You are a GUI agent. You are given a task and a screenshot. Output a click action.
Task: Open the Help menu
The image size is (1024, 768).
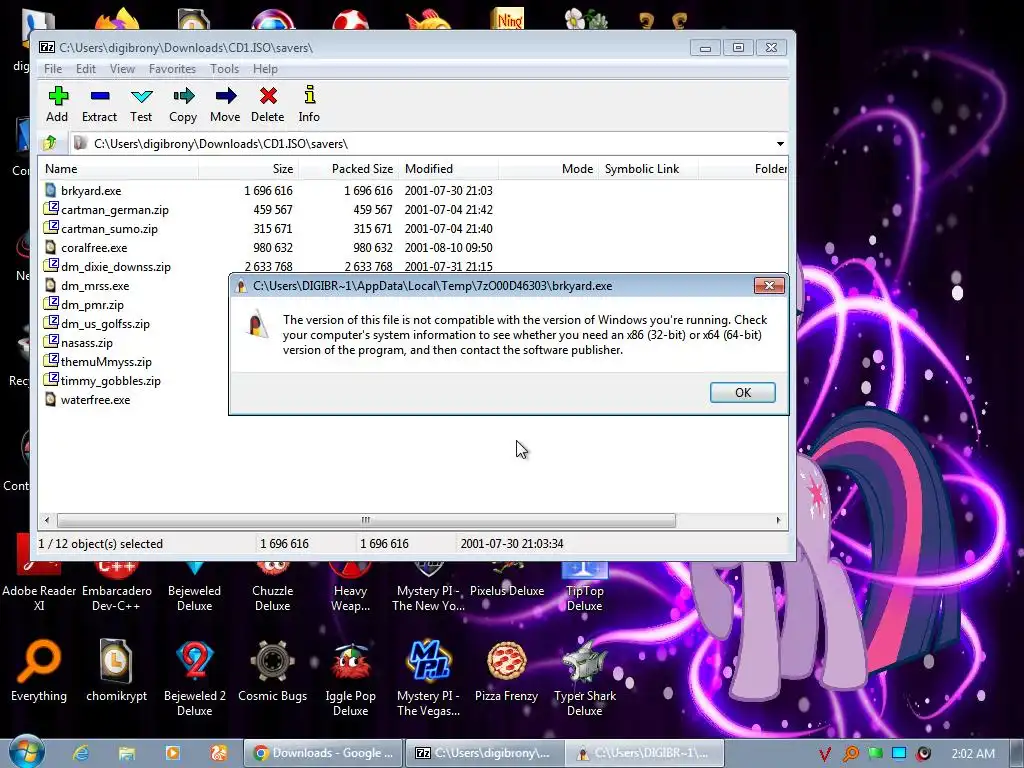[265, 69]
